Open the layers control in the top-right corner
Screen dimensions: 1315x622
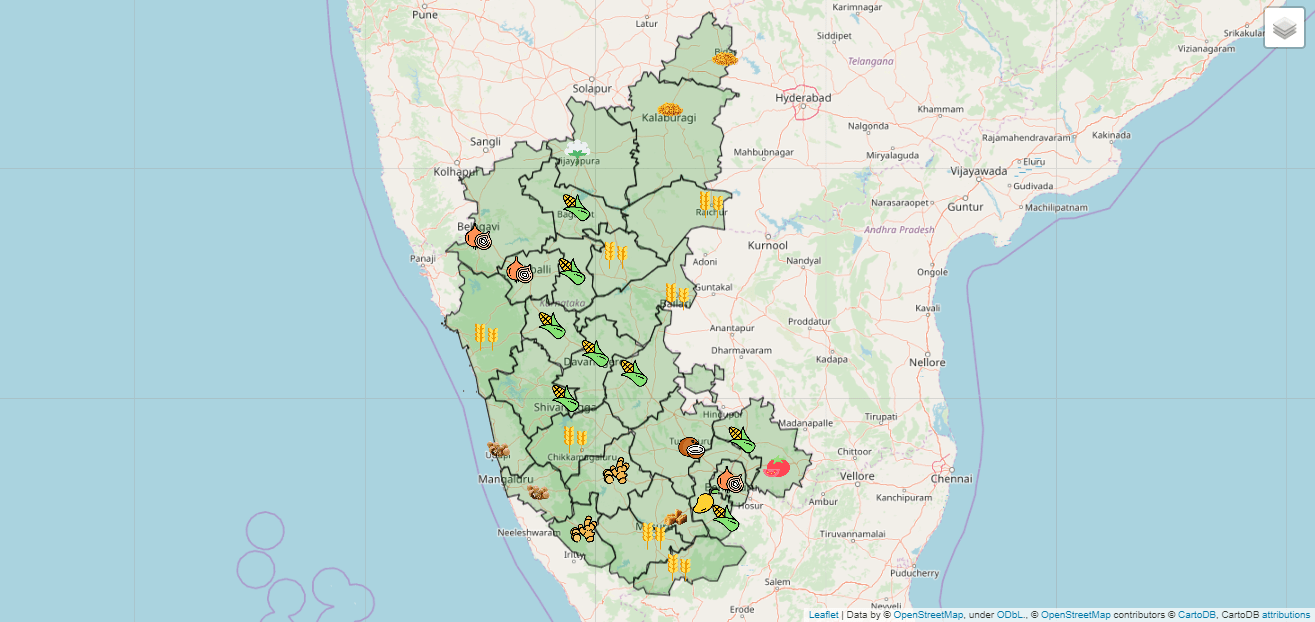(x=1285, y=29)
